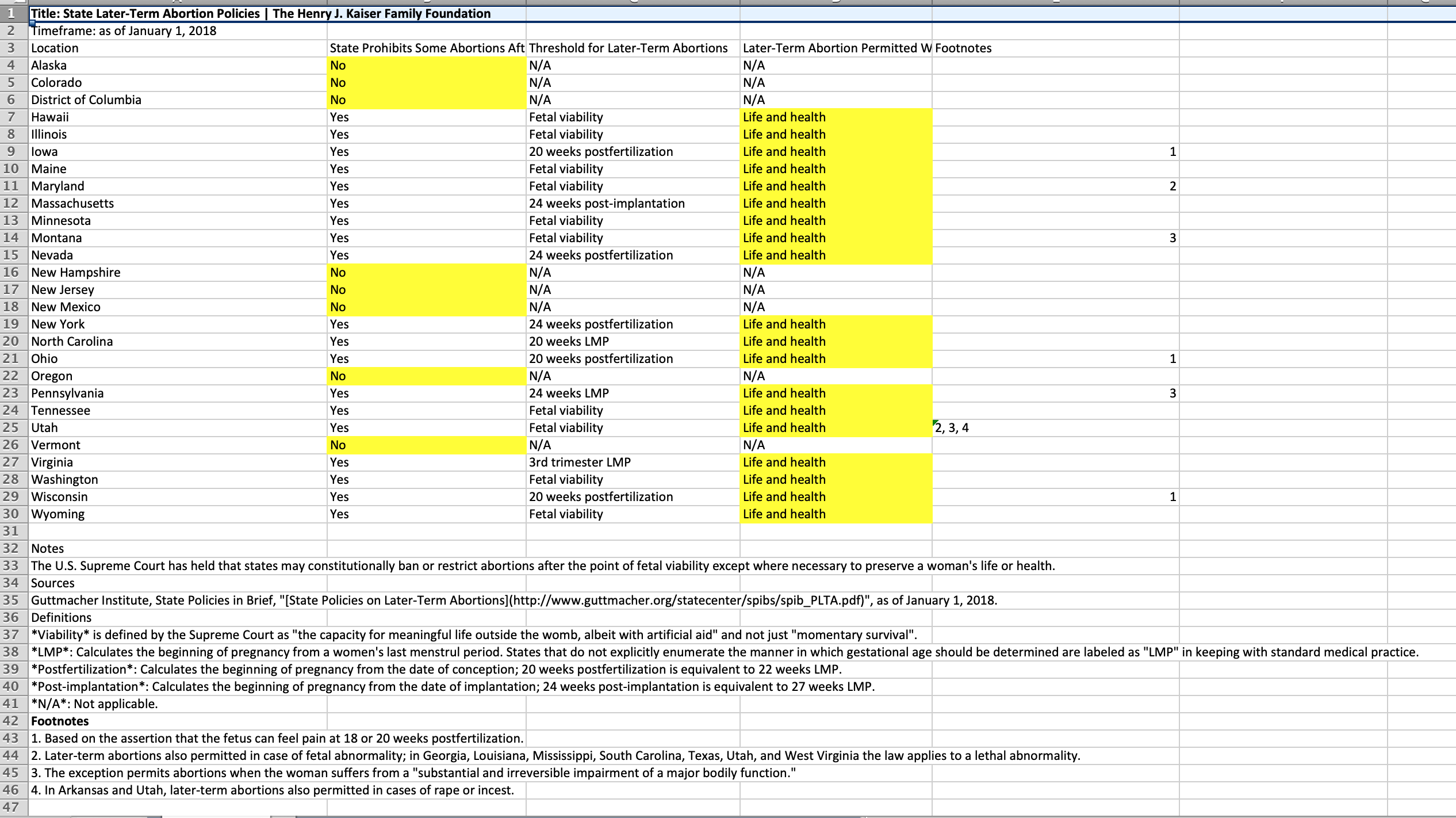Select the *LMP* definition cell
This screenshot has width=1456, height=818.
[x=725, y=652]
